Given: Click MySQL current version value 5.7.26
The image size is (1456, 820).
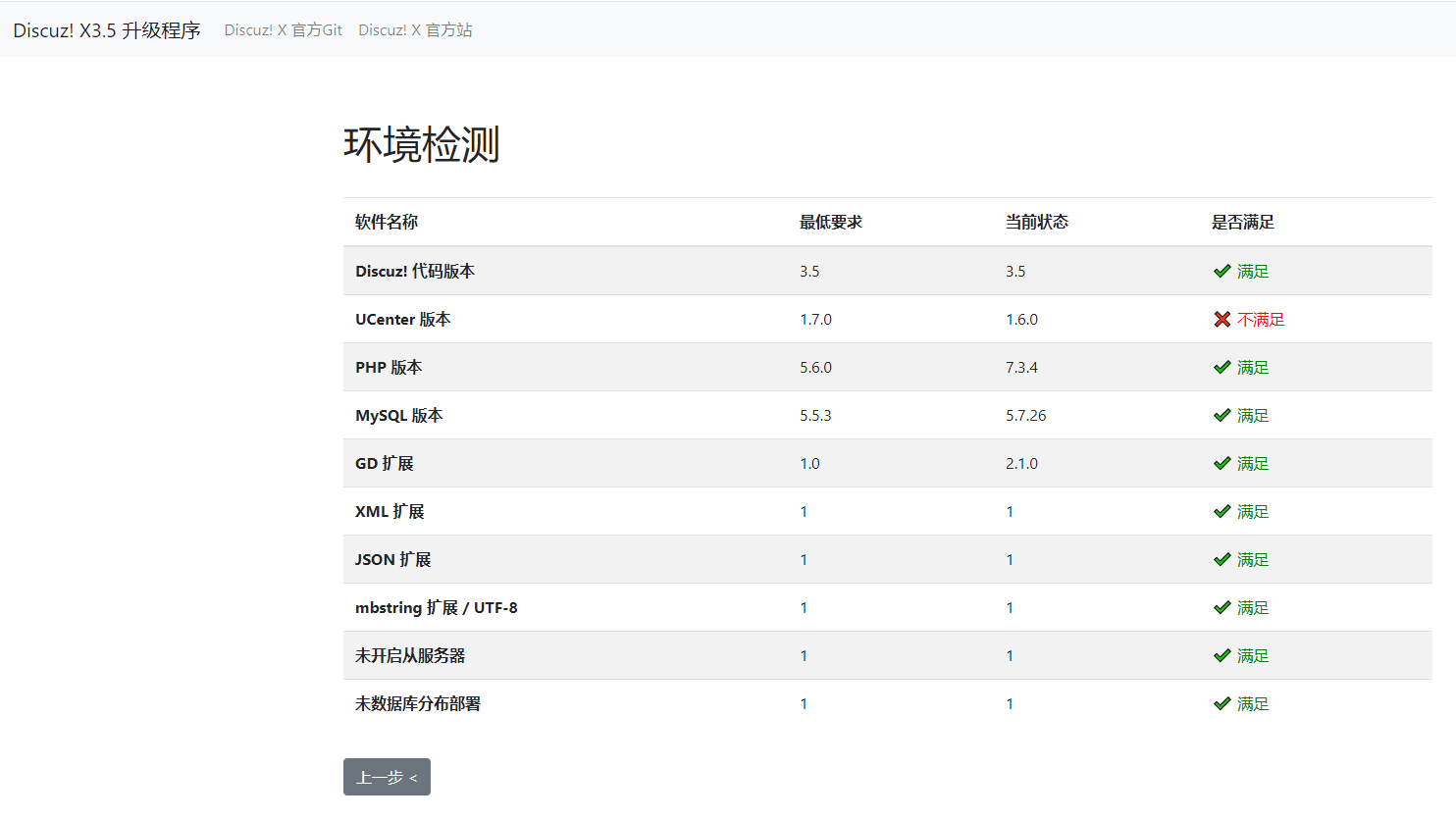Looking at the screenshot, I should [1026, 415].
